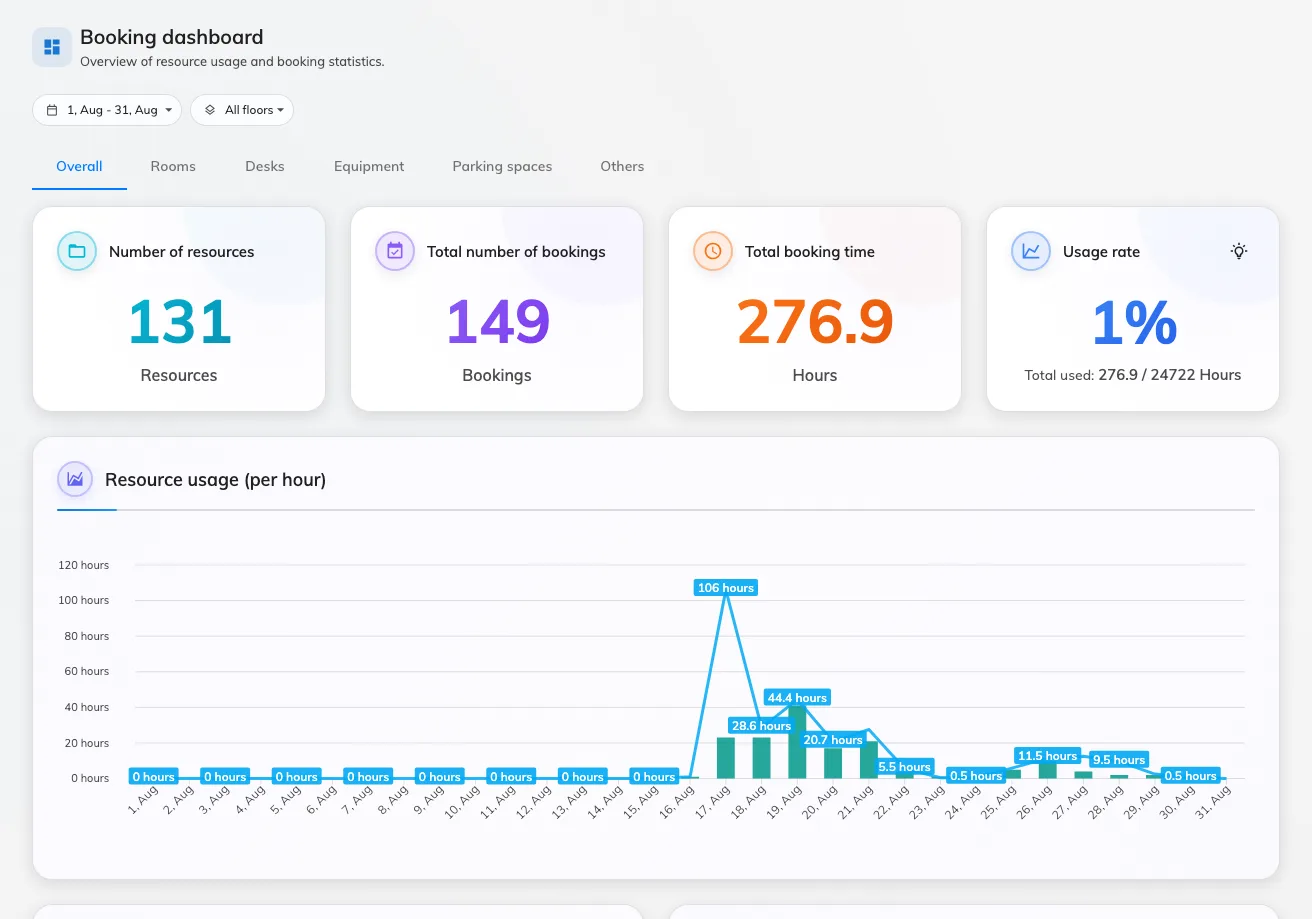Click the 106 hours data label
Image resolution: width=1312 pixels, height=919 pixels.
point(725,588)
